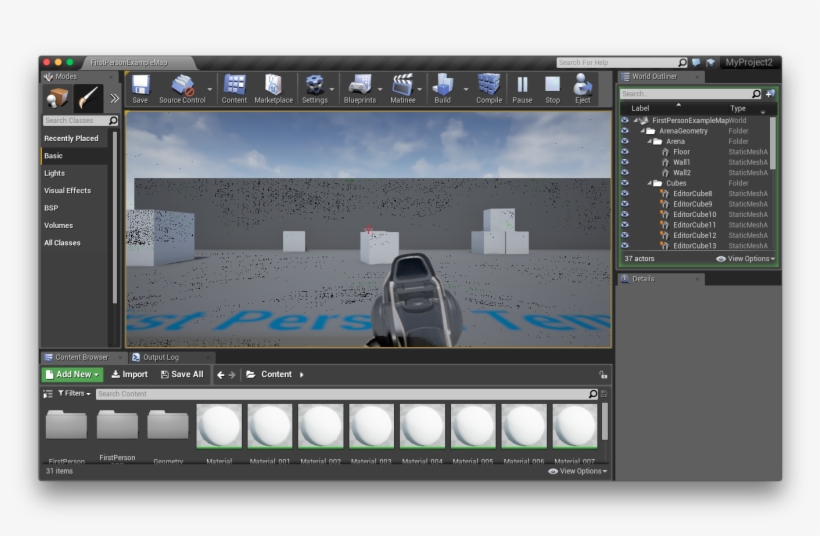Click the Save toolbar icon
Viewport: 820px width, 536px height.
tap(140, 87)
